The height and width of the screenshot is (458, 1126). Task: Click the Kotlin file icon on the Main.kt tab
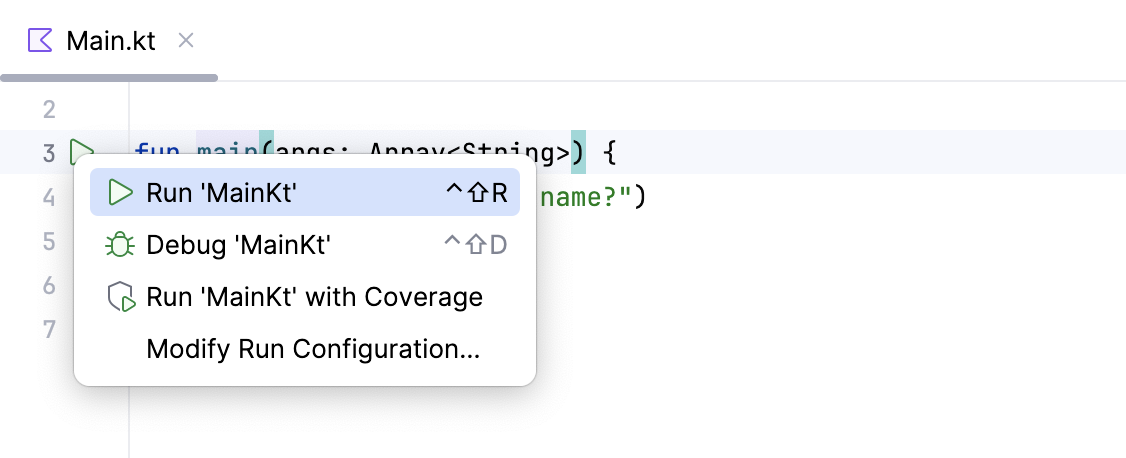tap(40, 41)
